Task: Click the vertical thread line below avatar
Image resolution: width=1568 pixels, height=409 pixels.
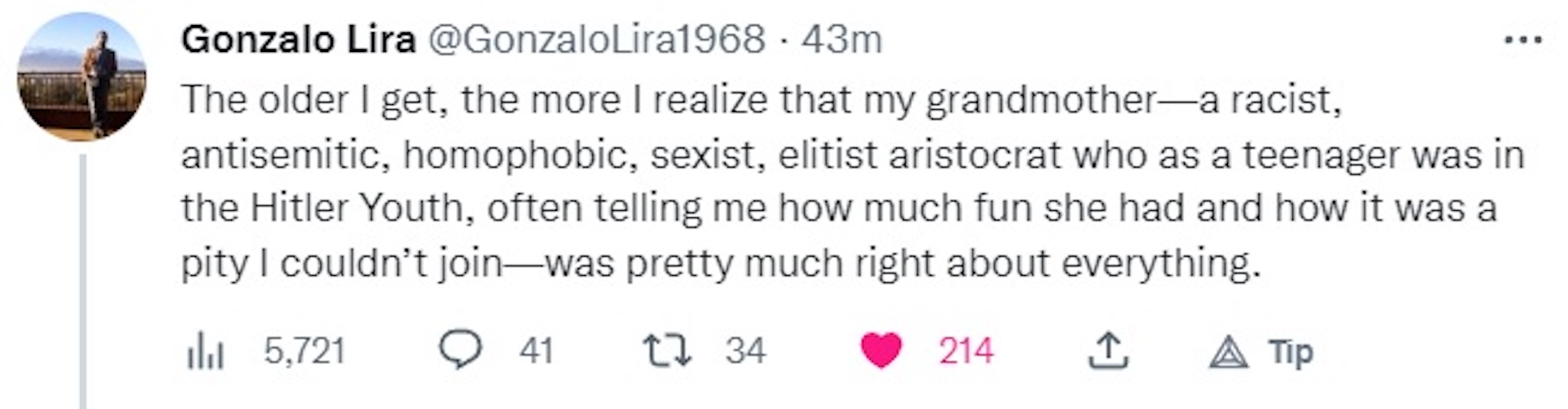Action: pos(83,285)
